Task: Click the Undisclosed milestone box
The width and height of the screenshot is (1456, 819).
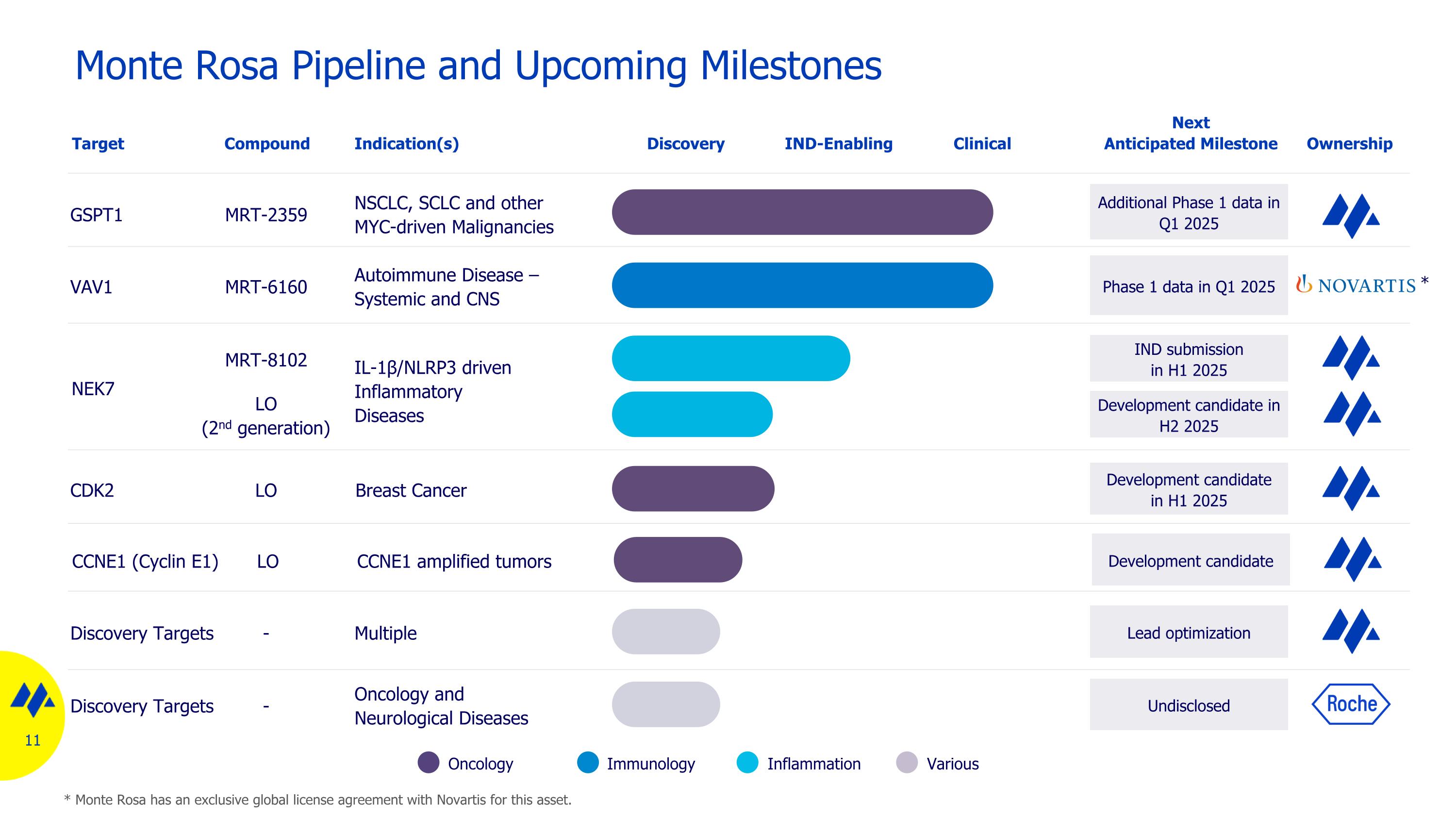Action: coord(1188,705)
